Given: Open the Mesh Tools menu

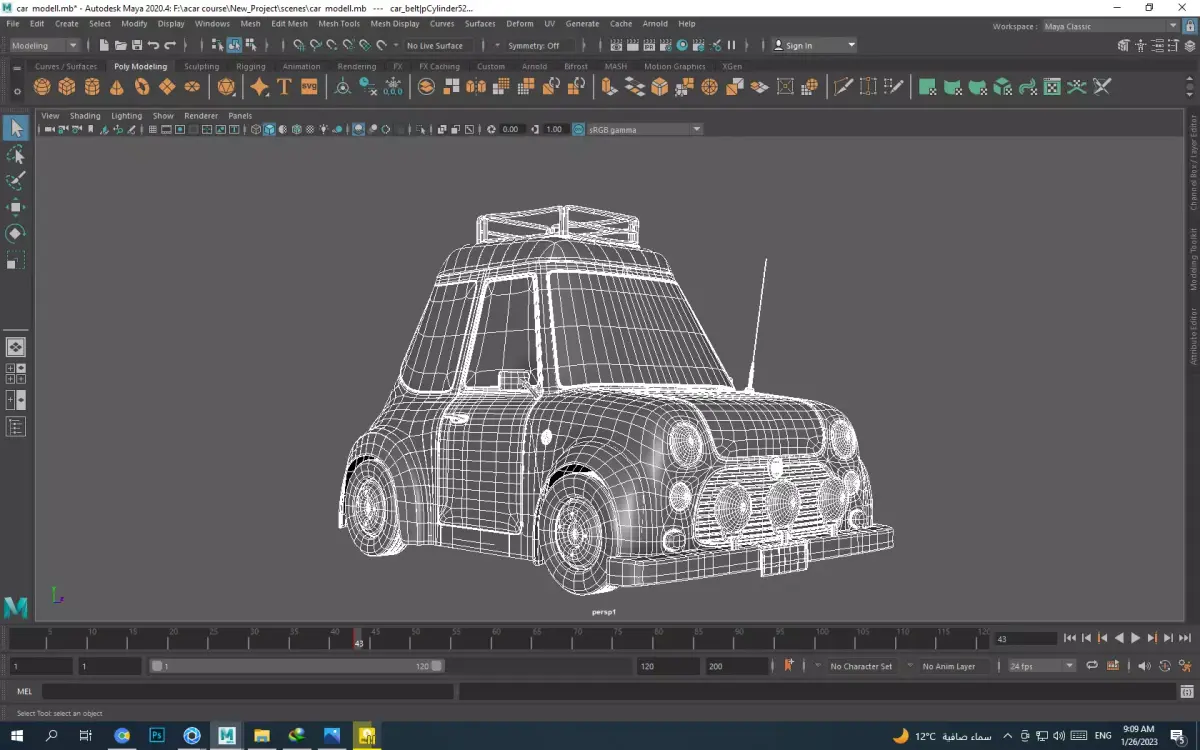Looking at the screenshot, I should (339, 23).
